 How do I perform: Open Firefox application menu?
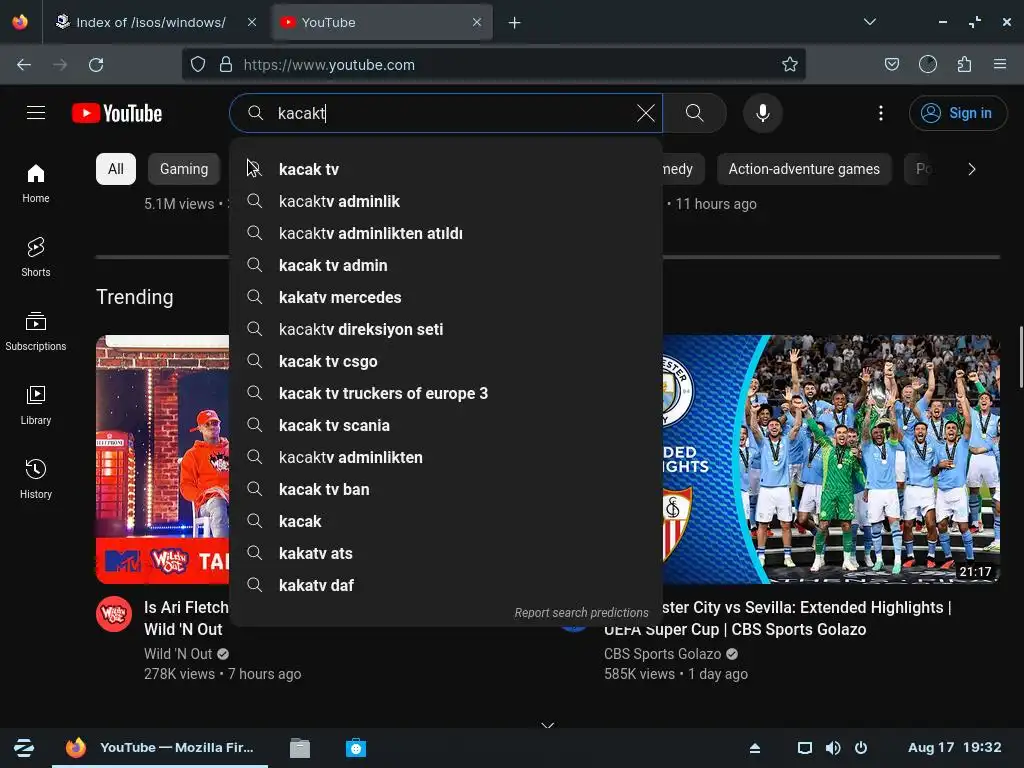point(1000,64)
